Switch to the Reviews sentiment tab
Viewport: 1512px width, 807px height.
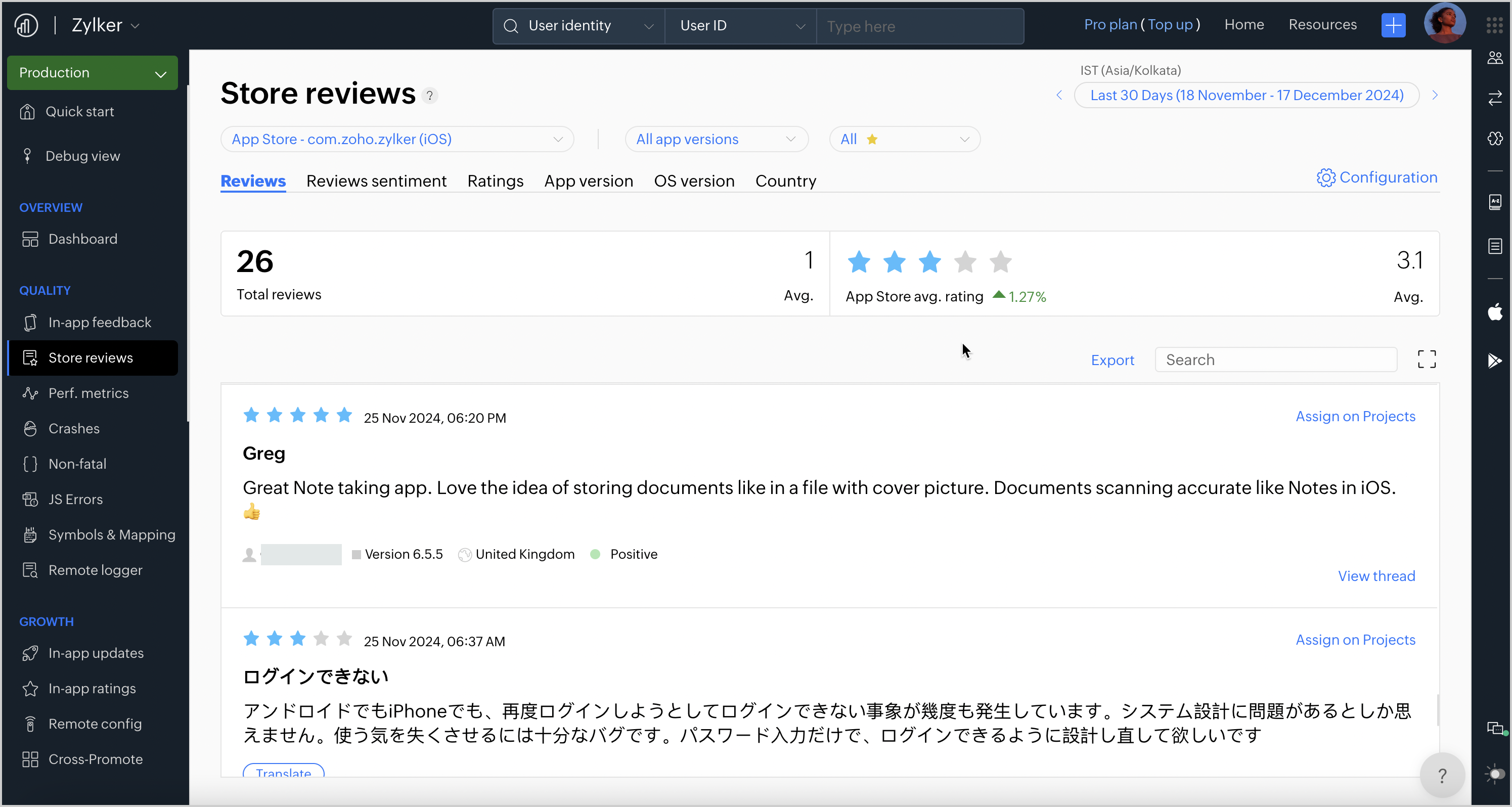click(x=376, y=181)
